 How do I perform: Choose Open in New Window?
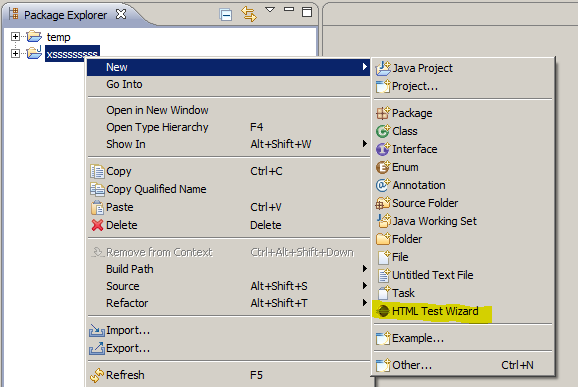(229, 110)
